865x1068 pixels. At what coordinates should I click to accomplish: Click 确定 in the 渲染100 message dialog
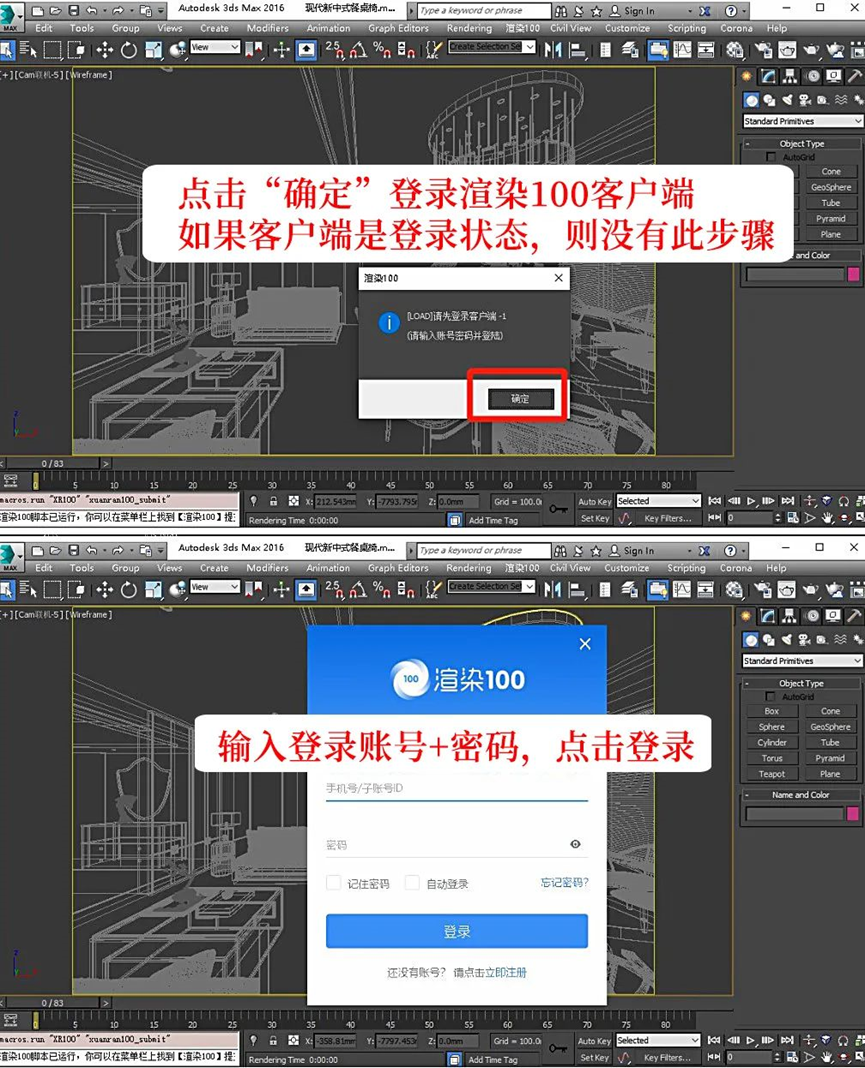click(520, 398)
